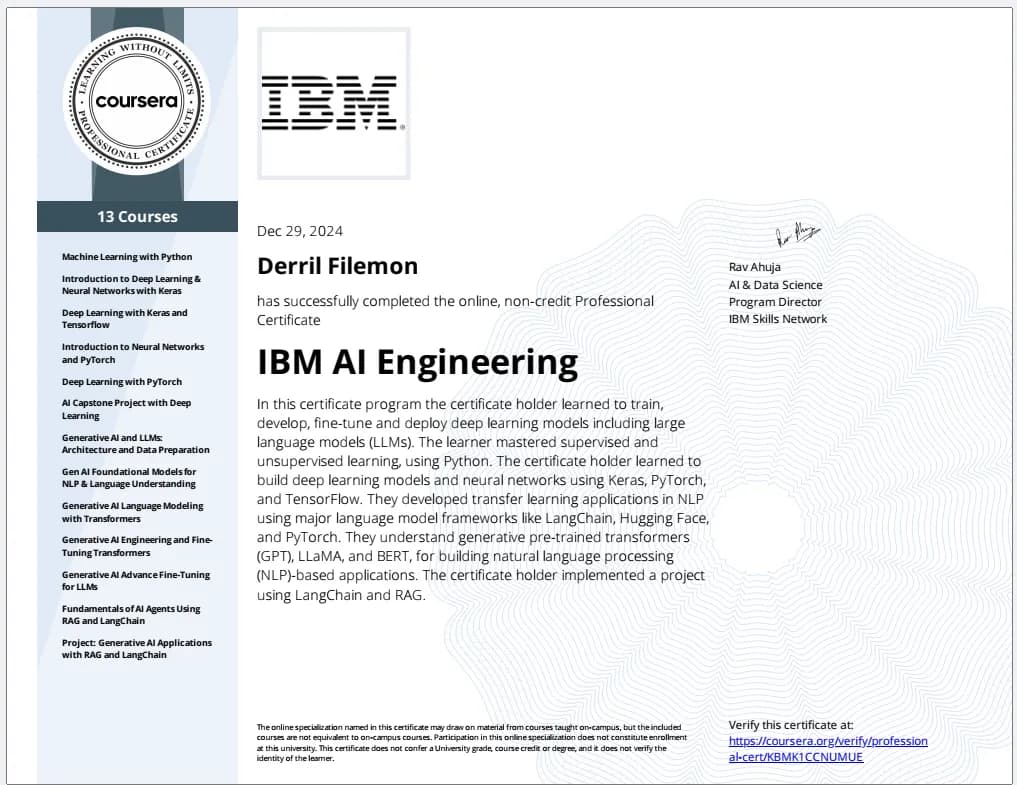Click the date 'Dec 29, 2024'

[300, 231]
